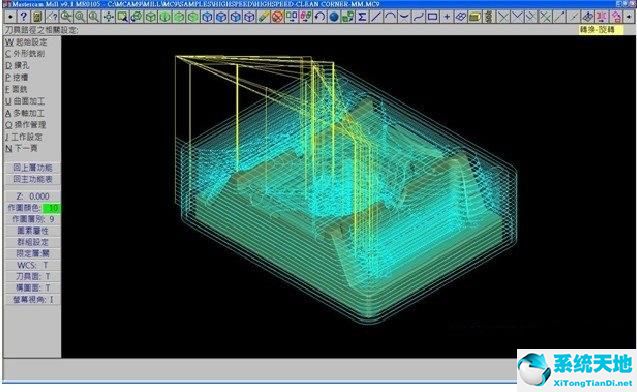Click the shading blue sphere icon
This screenshot has width=637, height=392.
tap(334, 17)
